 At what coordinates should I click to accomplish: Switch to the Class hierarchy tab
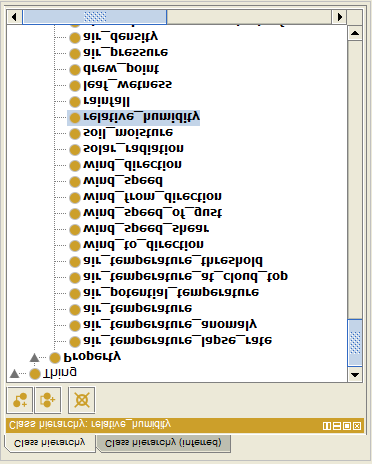[50, 443]
